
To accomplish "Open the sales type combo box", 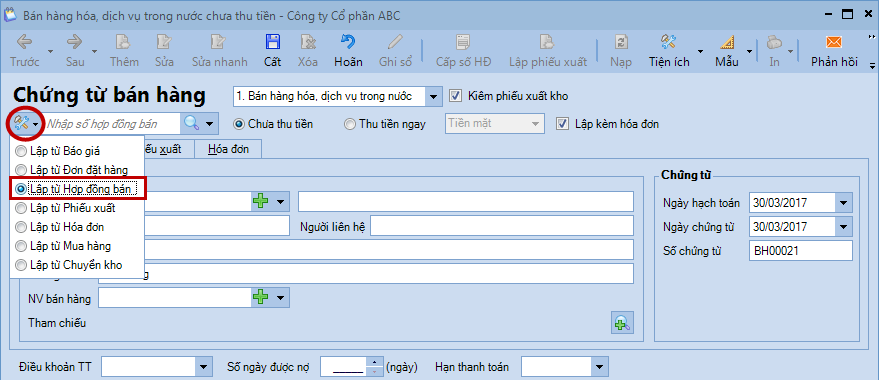I will click(x=433, y=96).
